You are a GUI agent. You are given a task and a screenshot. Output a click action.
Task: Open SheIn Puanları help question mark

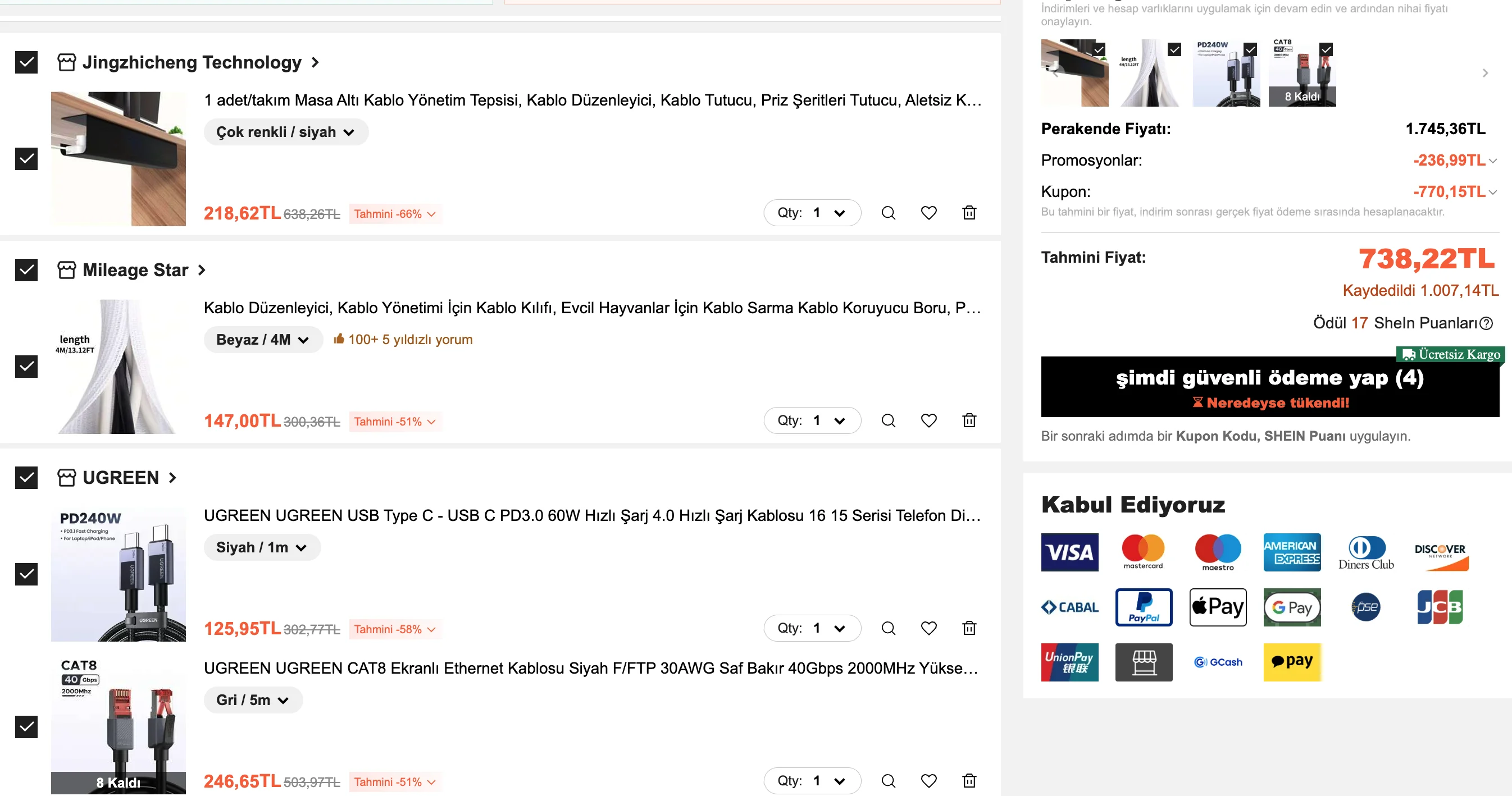(1486, 323)
